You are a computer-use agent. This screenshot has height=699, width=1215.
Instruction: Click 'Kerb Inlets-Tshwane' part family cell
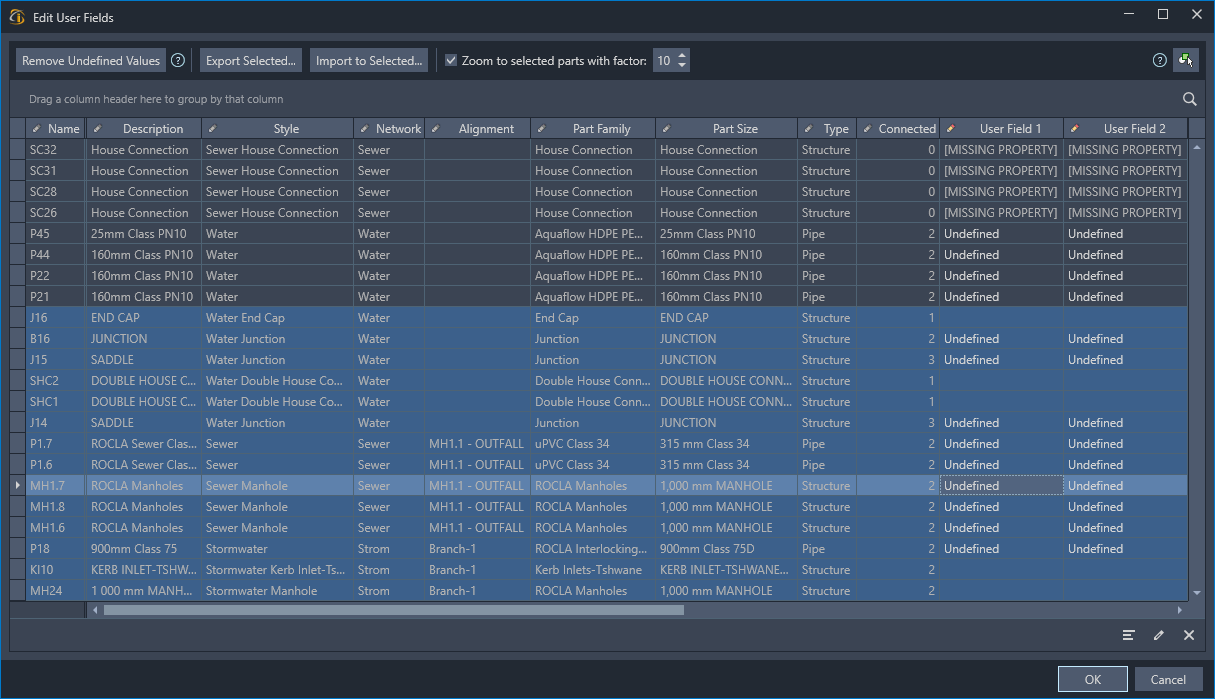[593, 570]
